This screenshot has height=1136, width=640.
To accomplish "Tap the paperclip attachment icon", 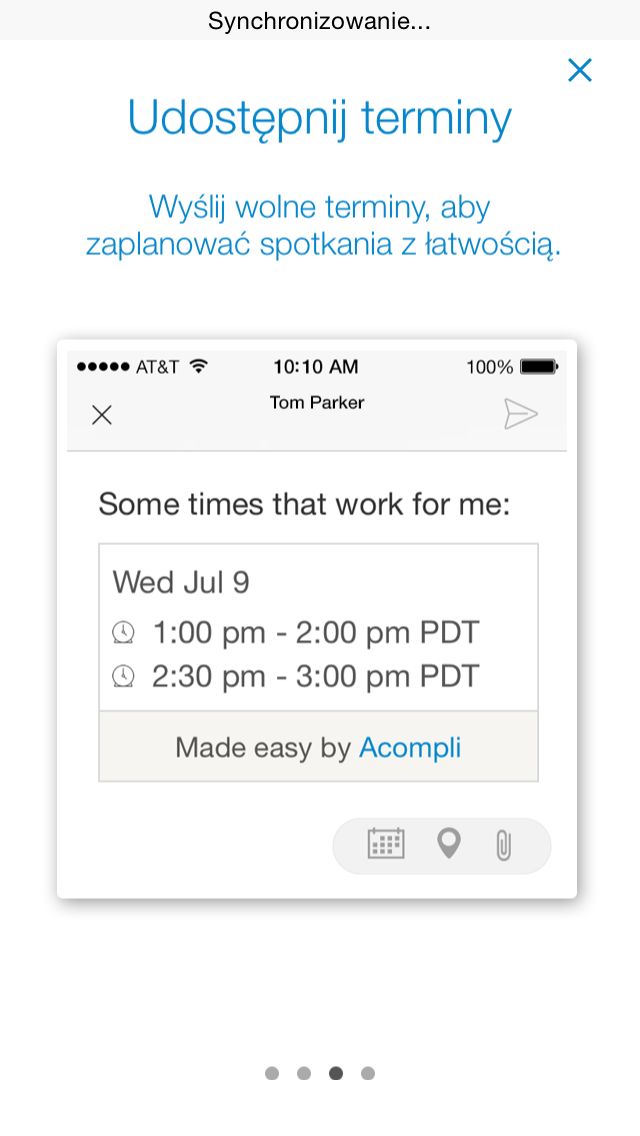I will click(x=503, y=845).
